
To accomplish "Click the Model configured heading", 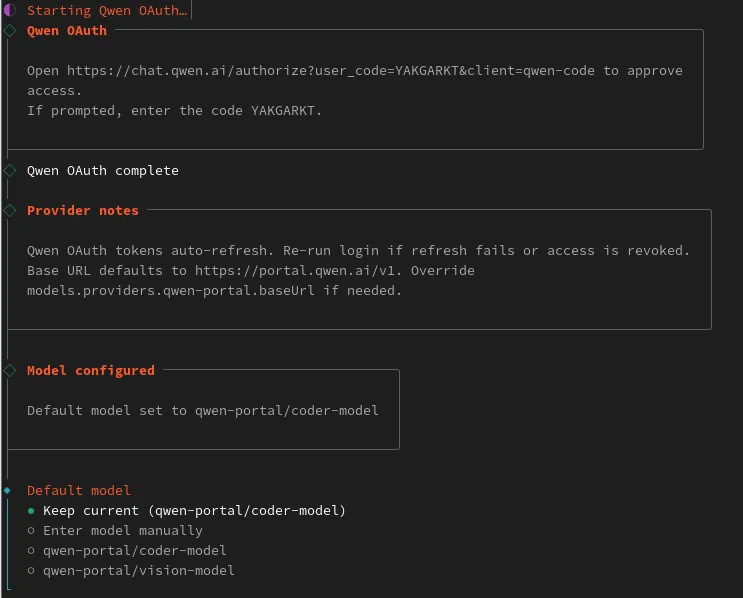I will tap(91, 371).
